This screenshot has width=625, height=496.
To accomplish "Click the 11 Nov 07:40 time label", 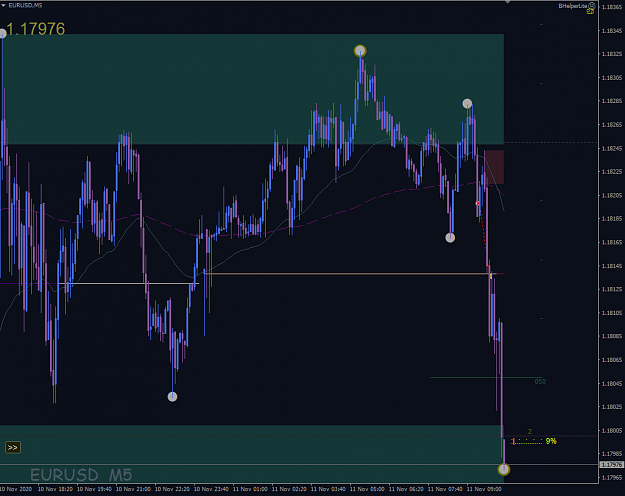I will (445, 489).
